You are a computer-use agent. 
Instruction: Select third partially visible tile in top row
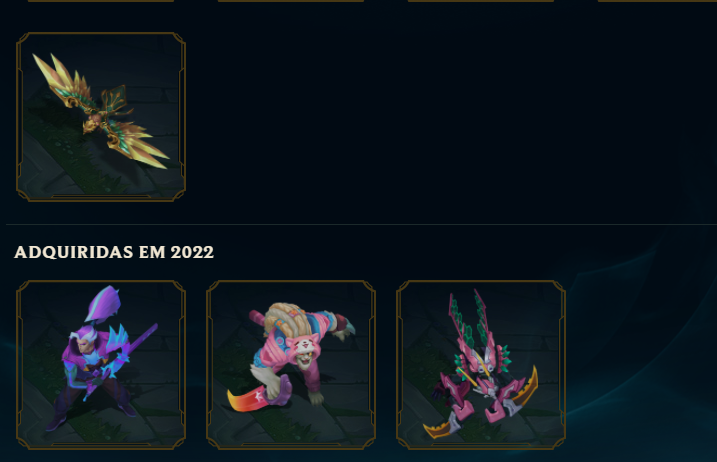tap(481, 1)
